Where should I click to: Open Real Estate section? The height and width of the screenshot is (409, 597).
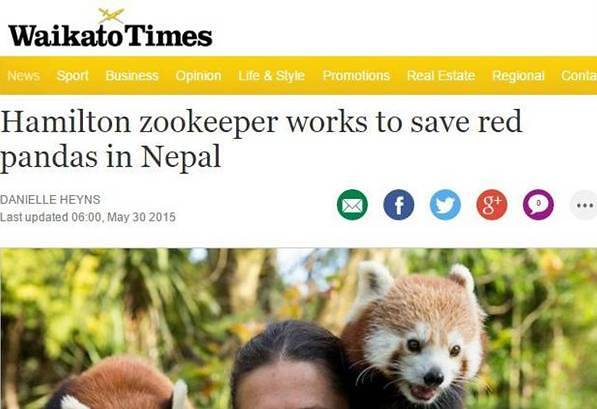pyautogui.click(x=441, y=75)
